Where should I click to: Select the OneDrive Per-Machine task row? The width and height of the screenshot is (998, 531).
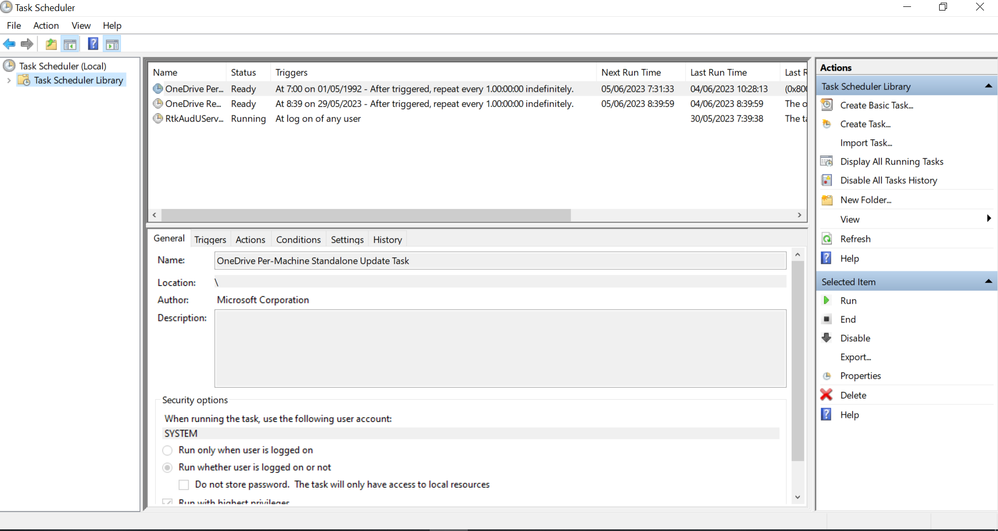click(x=478, y=89)
